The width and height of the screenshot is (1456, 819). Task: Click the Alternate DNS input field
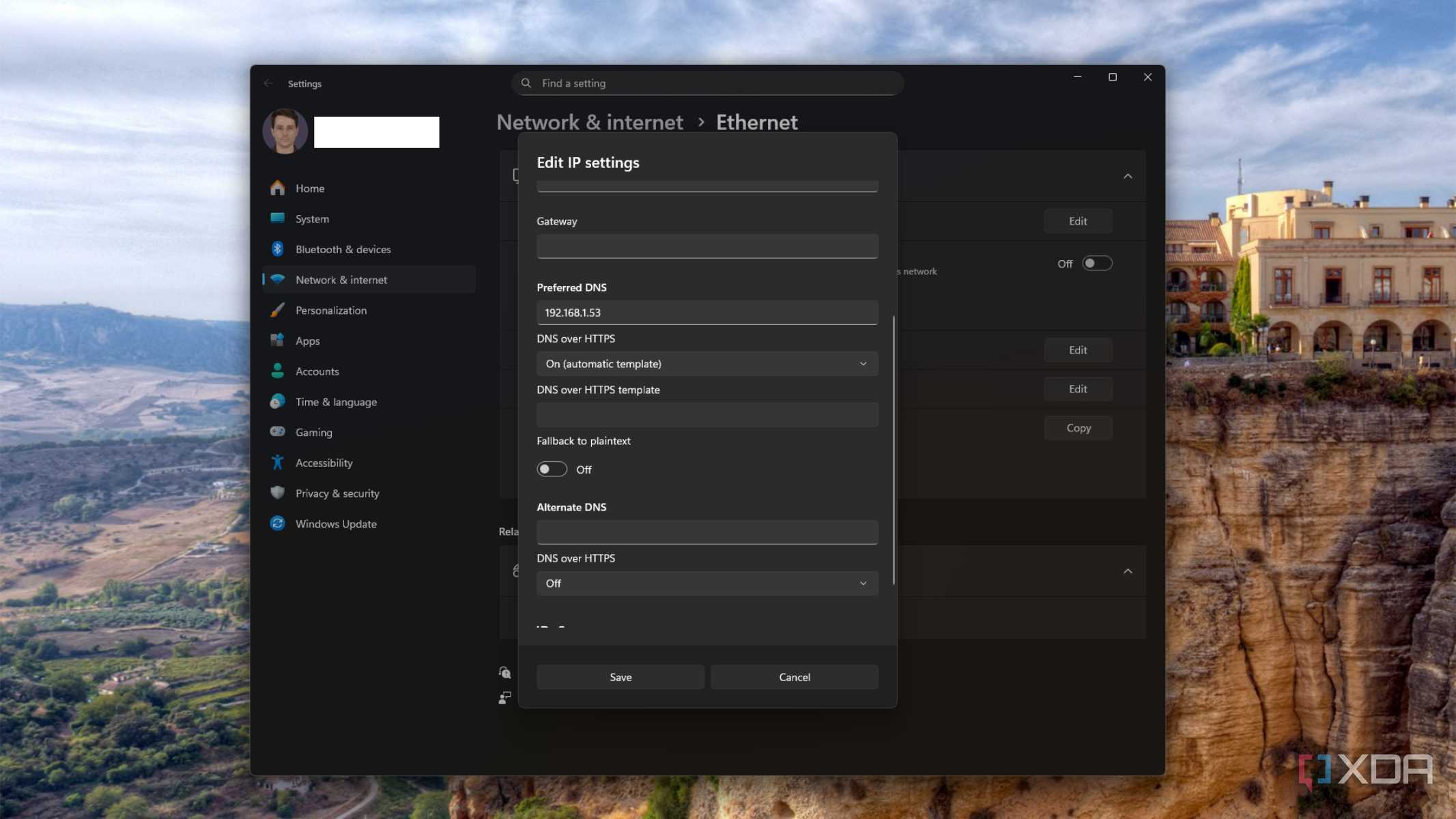707,532
